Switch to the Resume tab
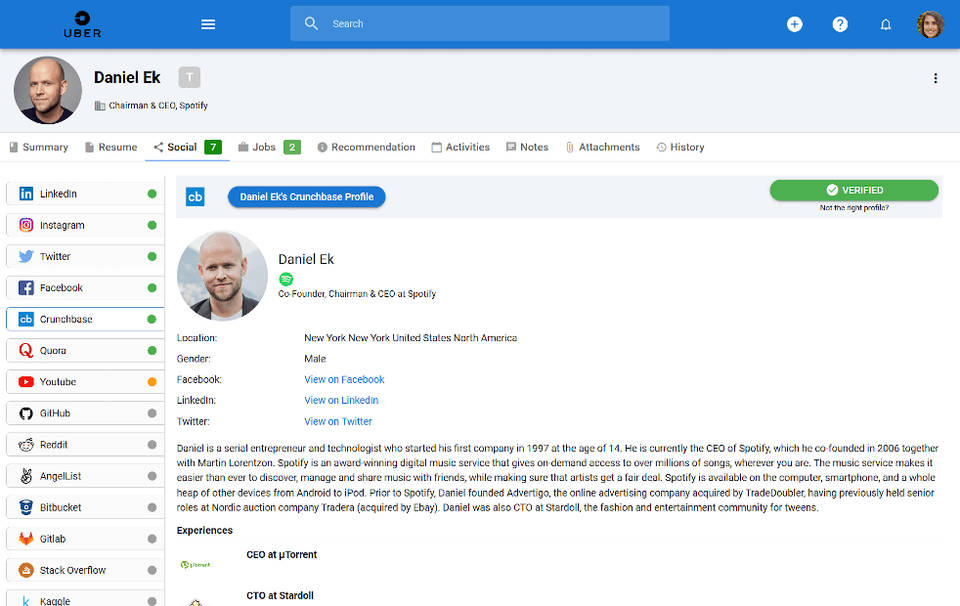This screenshot has height=606, width=960. [x=110, y=147]
